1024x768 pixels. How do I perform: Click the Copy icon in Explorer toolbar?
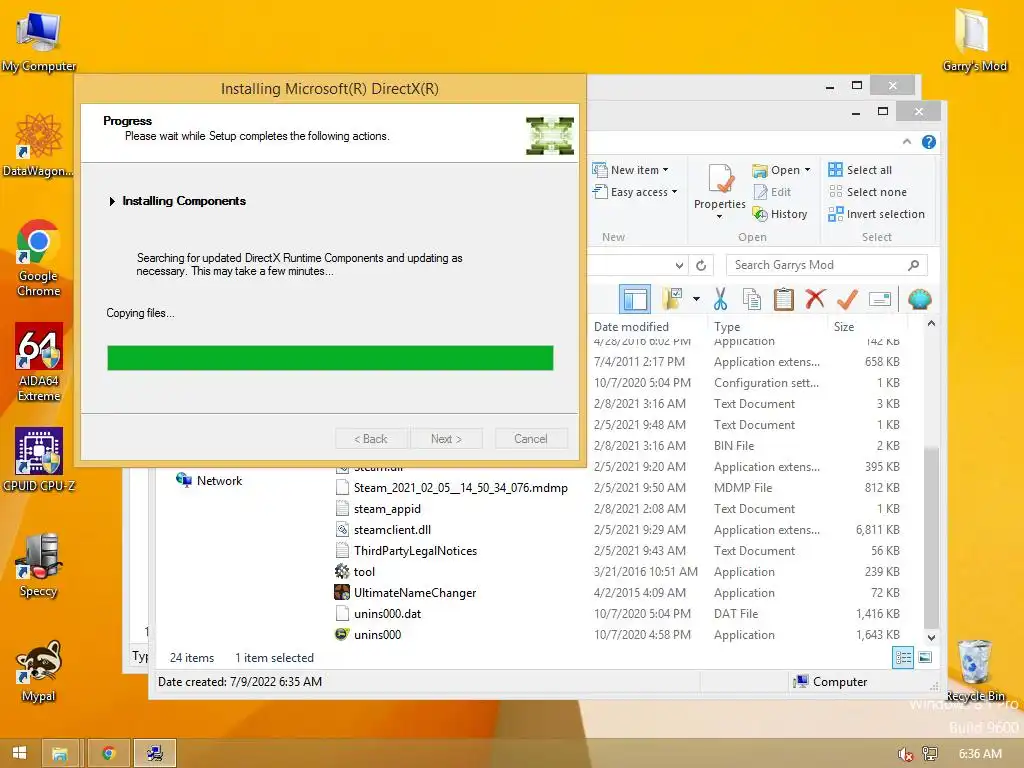pyautogui.click(x=752, y=299)
